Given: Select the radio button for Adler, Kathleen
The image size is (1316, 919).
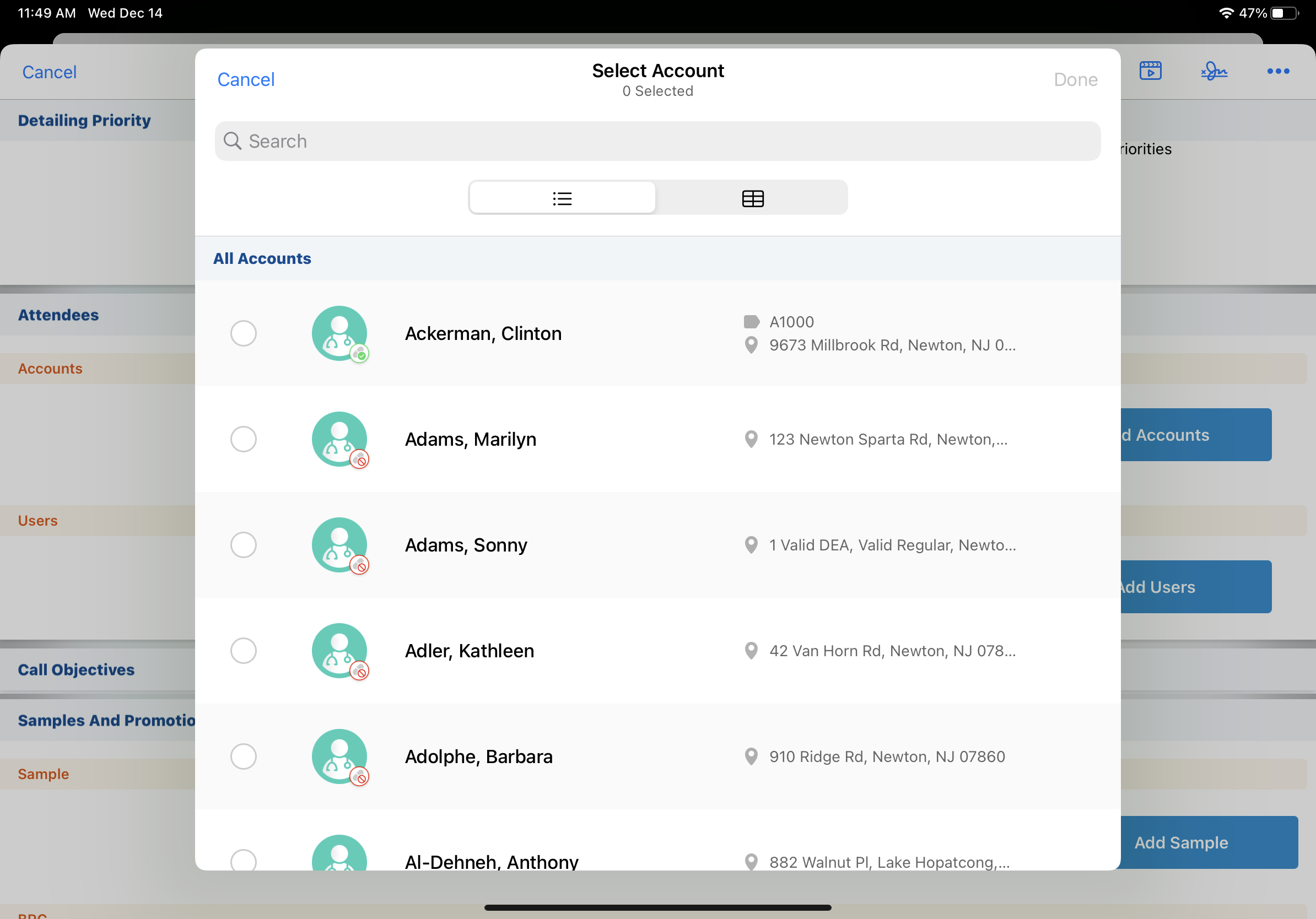Looking at the screenshot, I should (243, 651).
